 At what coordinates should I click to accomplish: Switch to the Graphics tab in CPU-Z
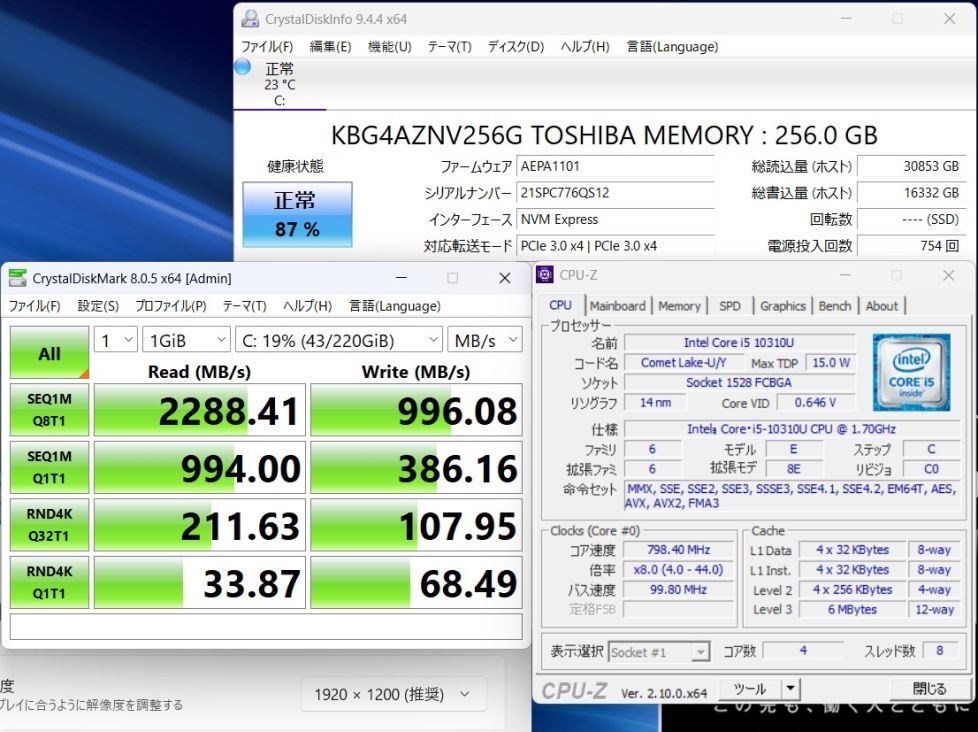tap(783, 306)
